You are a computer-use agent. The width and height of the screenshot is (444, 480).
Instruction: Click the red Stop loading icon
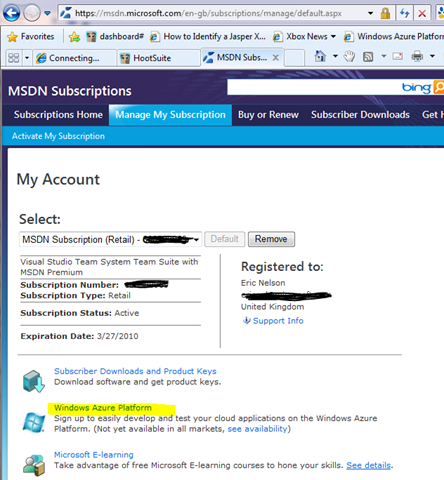(422, 13)
